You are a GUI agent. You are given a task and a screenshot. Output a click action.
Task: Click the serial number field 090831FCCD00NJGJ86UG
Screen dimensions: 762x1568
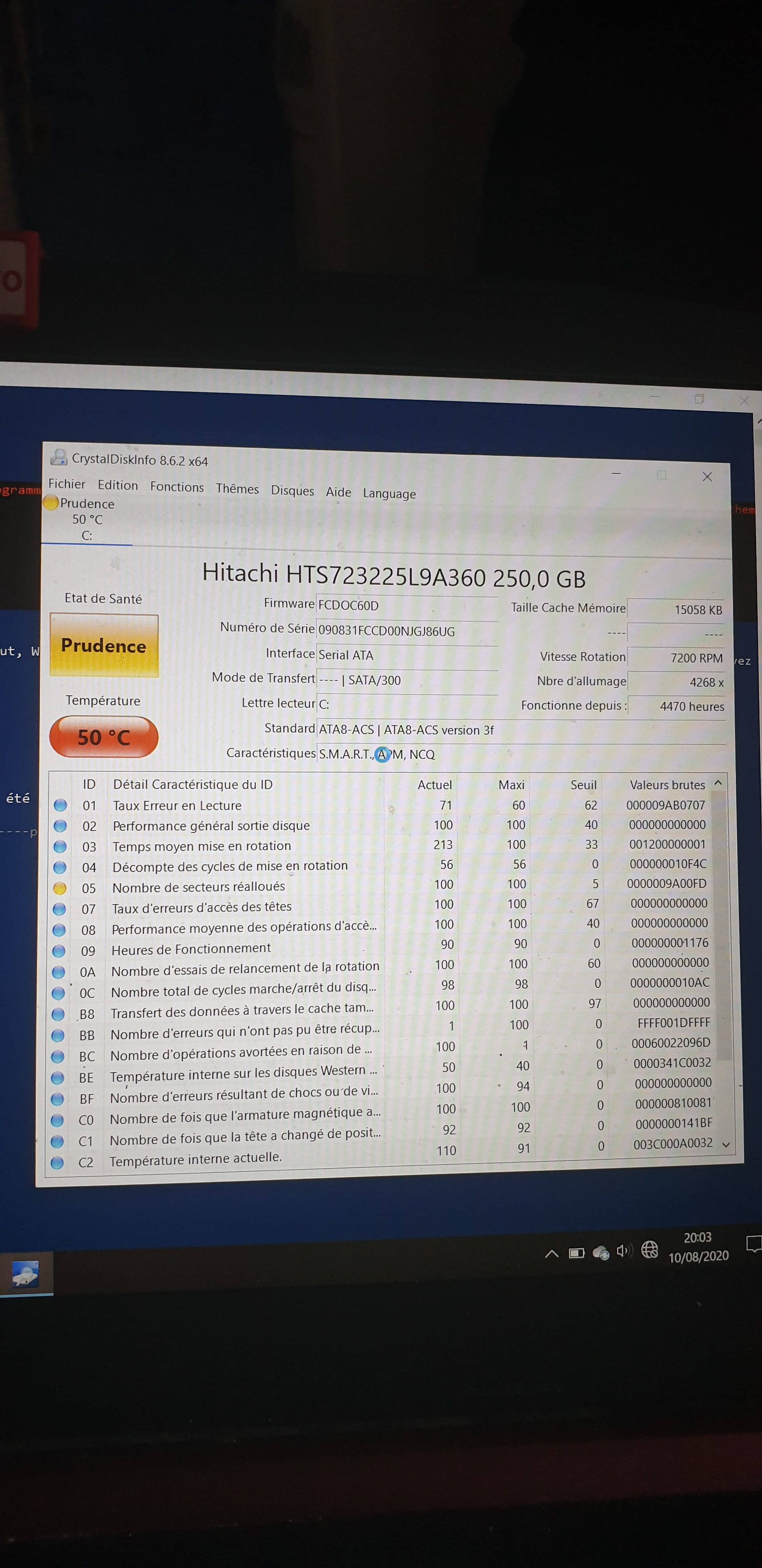[407, 631]
